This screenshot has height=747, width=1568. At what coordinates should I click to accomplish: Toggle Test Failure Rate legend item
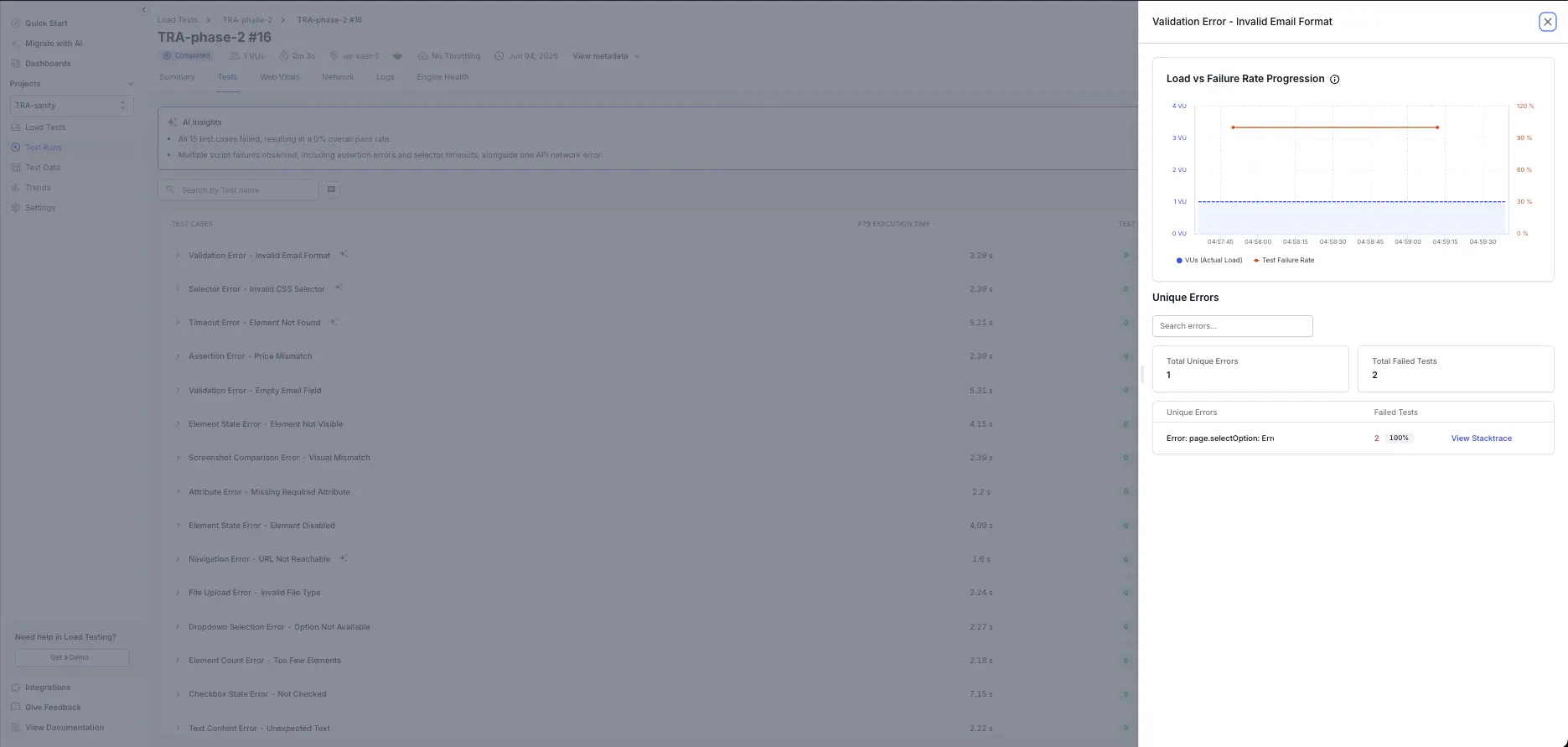coord(1284,260)
